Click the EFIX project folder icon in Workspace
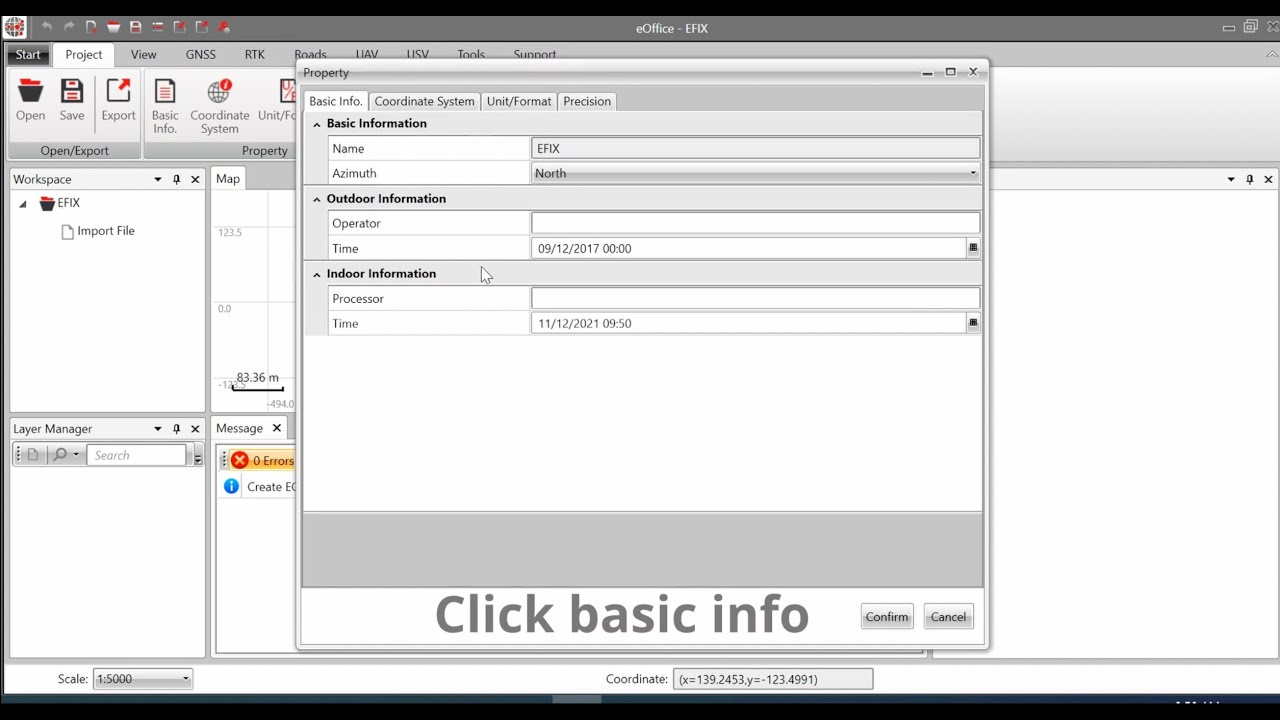This screenshot has height=720, width=1280. (47, 203)
